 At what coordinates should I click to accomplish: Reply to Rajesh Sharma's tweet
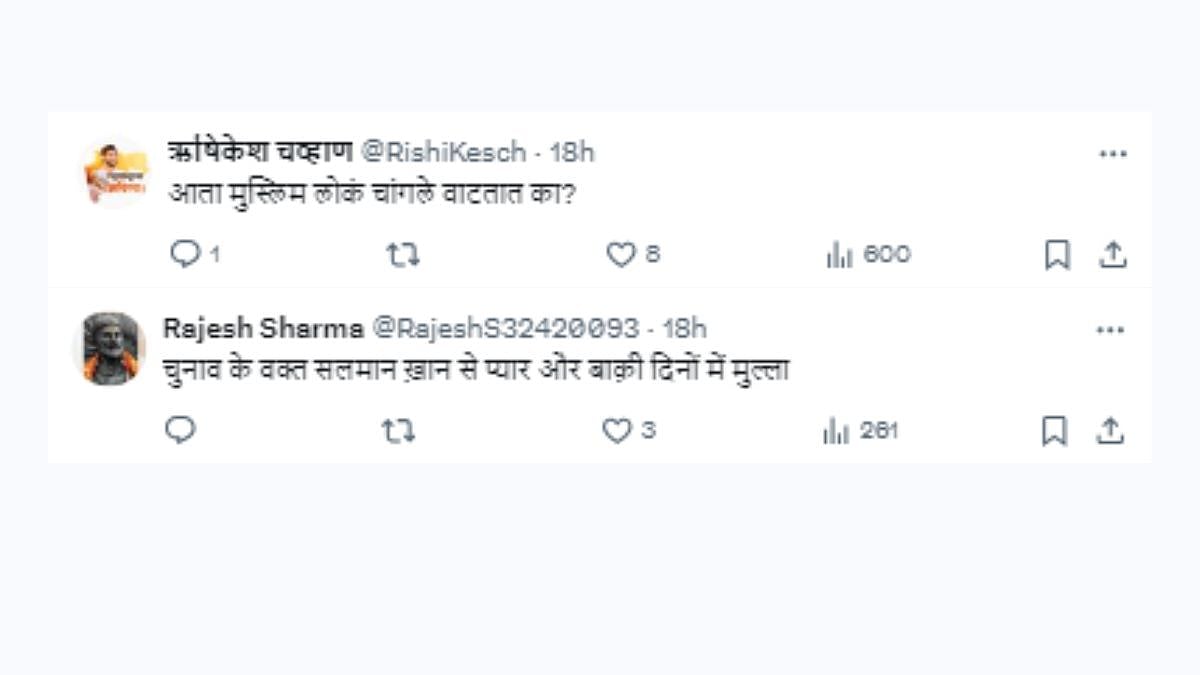[x=180, y=431]
